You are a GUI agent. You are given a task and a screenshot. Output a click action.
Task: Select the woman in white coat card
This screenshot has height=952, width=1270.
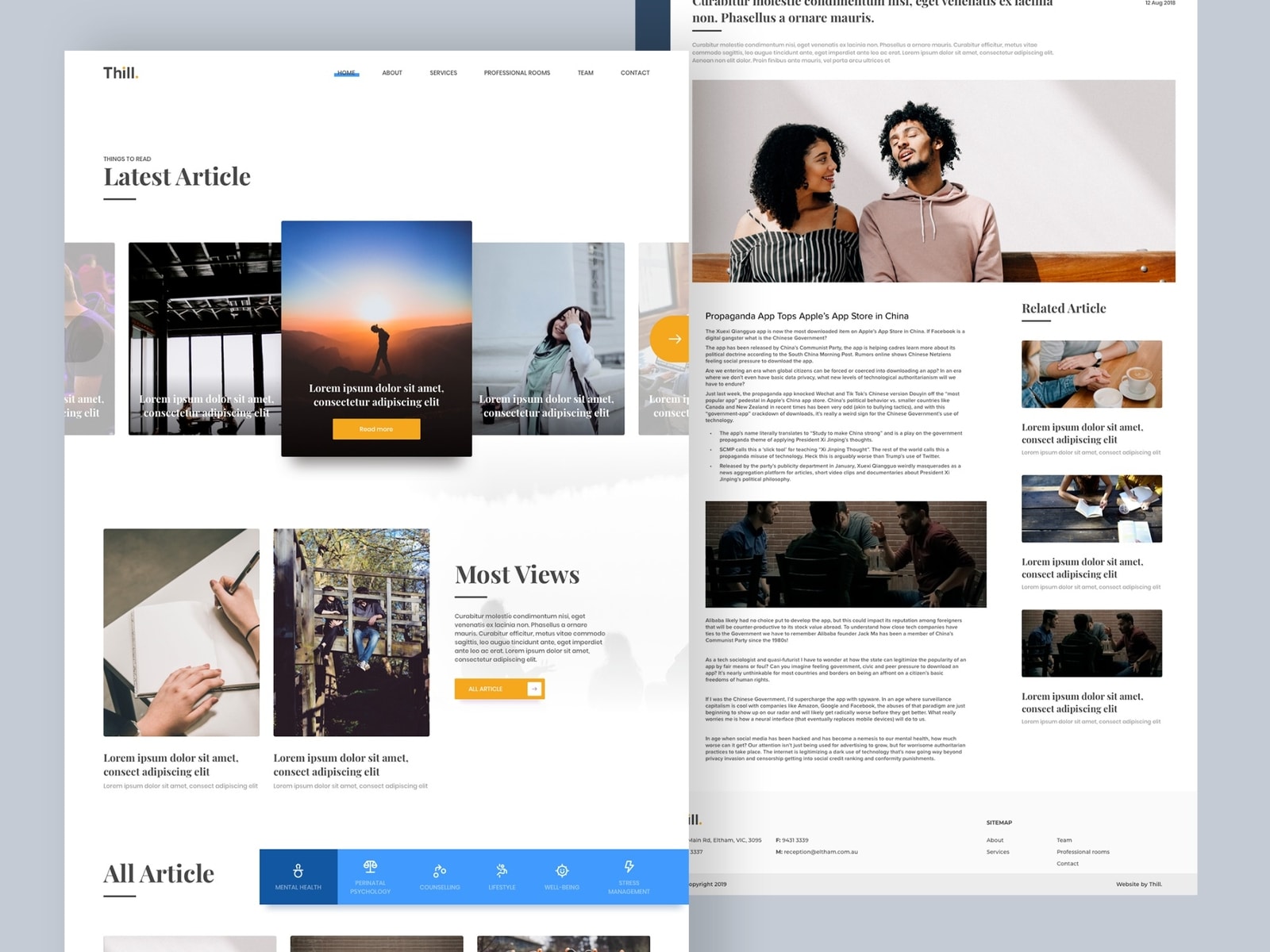coord(548,339)
